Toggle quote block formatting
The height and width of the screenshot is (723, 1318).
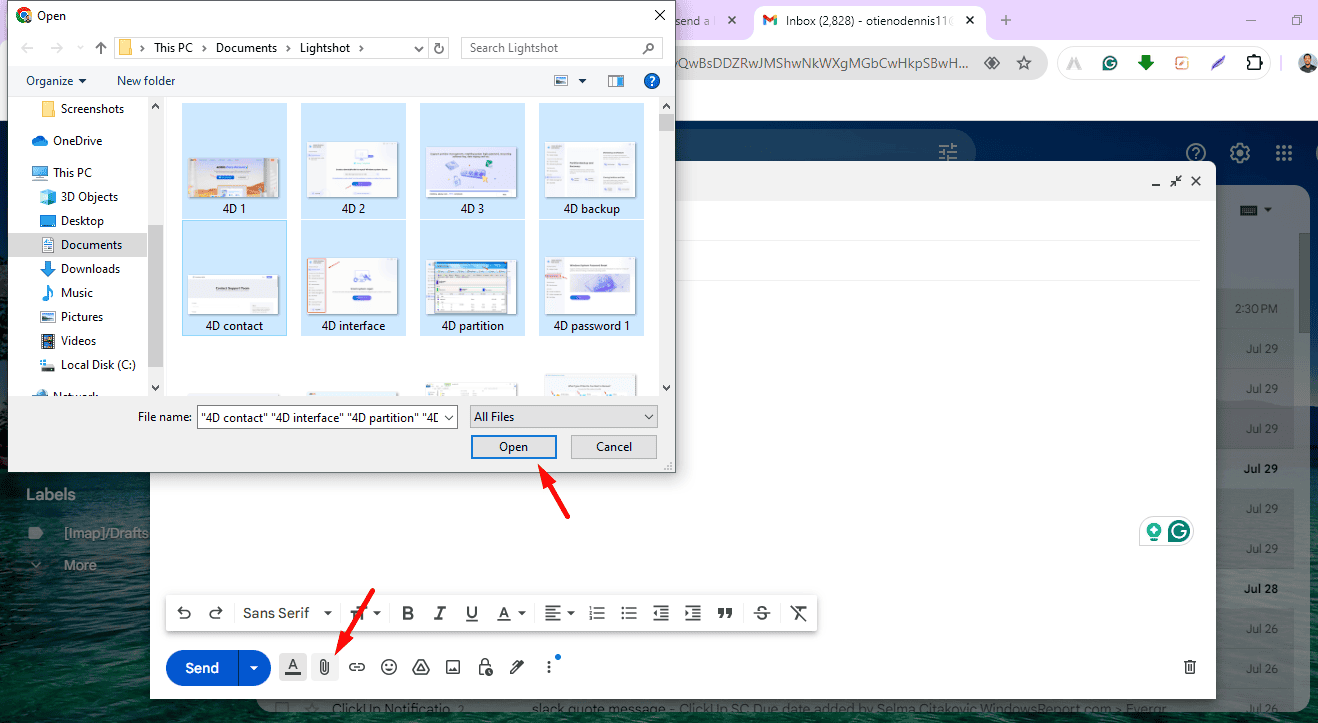(x=725, y=613)
